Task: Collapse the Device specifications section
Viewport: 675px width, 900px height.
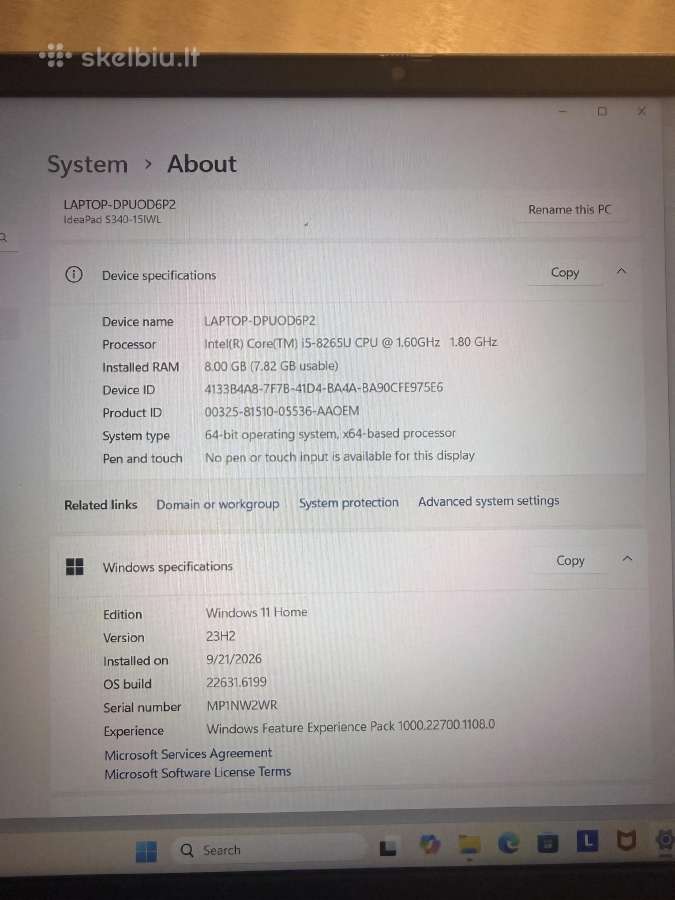Action: pos(621,271)
